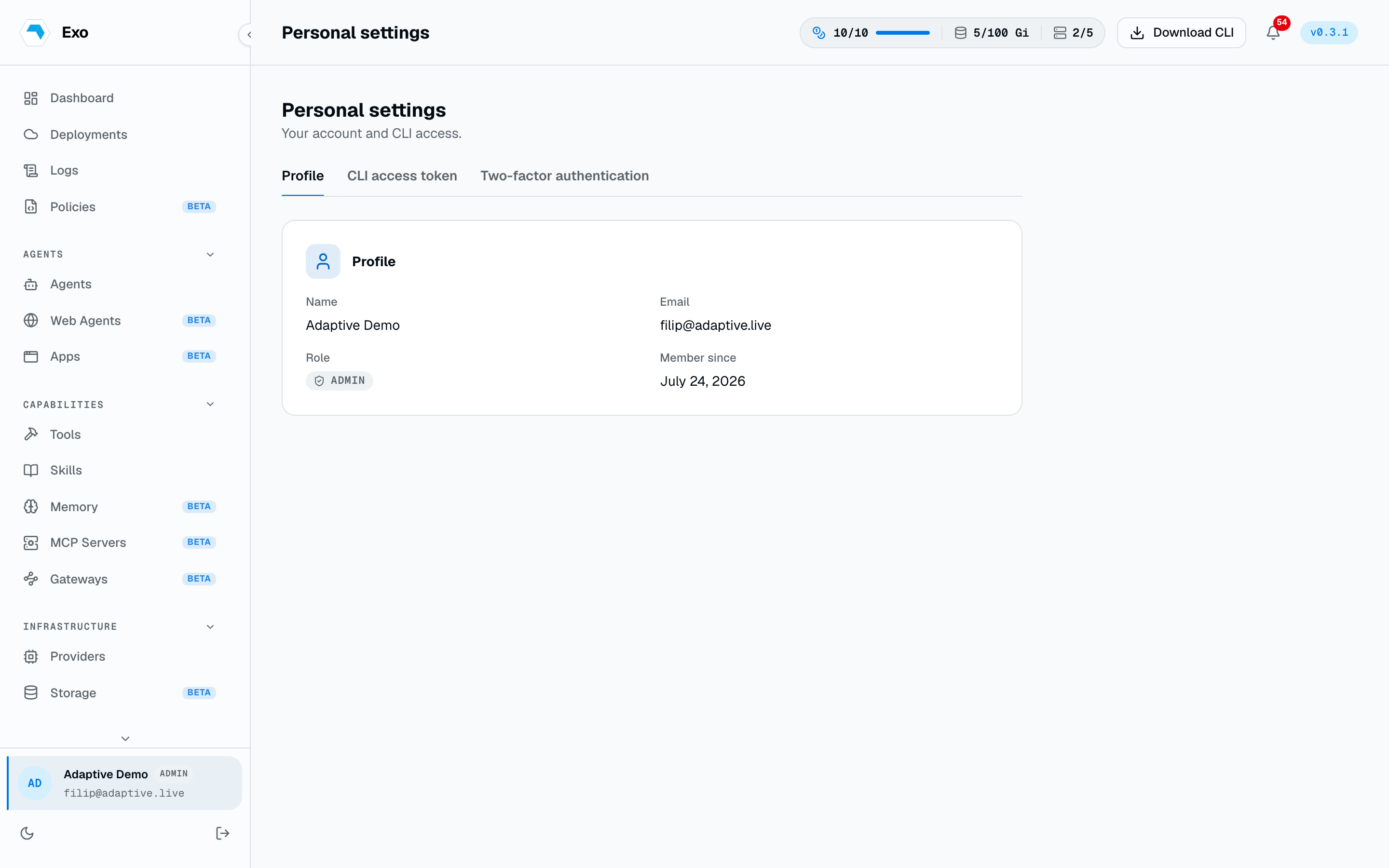1389x868 pixels.
Task: Open the Storage database icon
Action: 31,693
